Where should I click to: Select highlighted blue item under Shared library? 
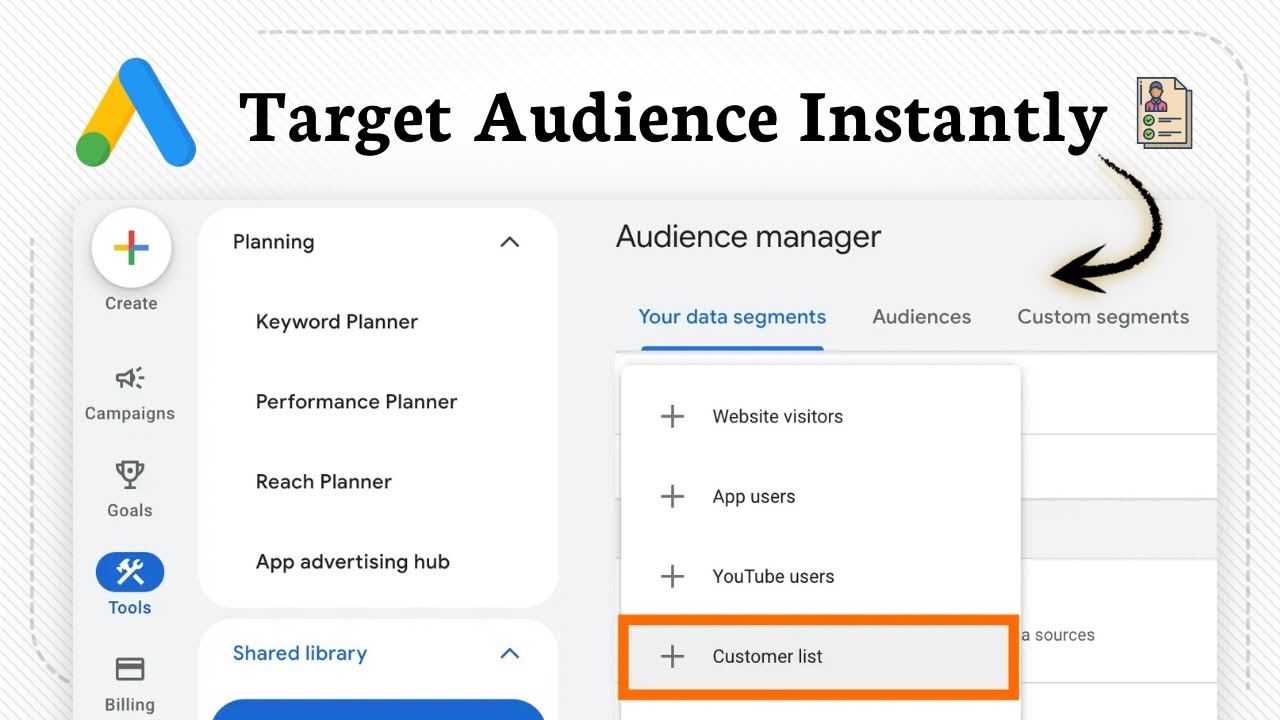[378, 709]
